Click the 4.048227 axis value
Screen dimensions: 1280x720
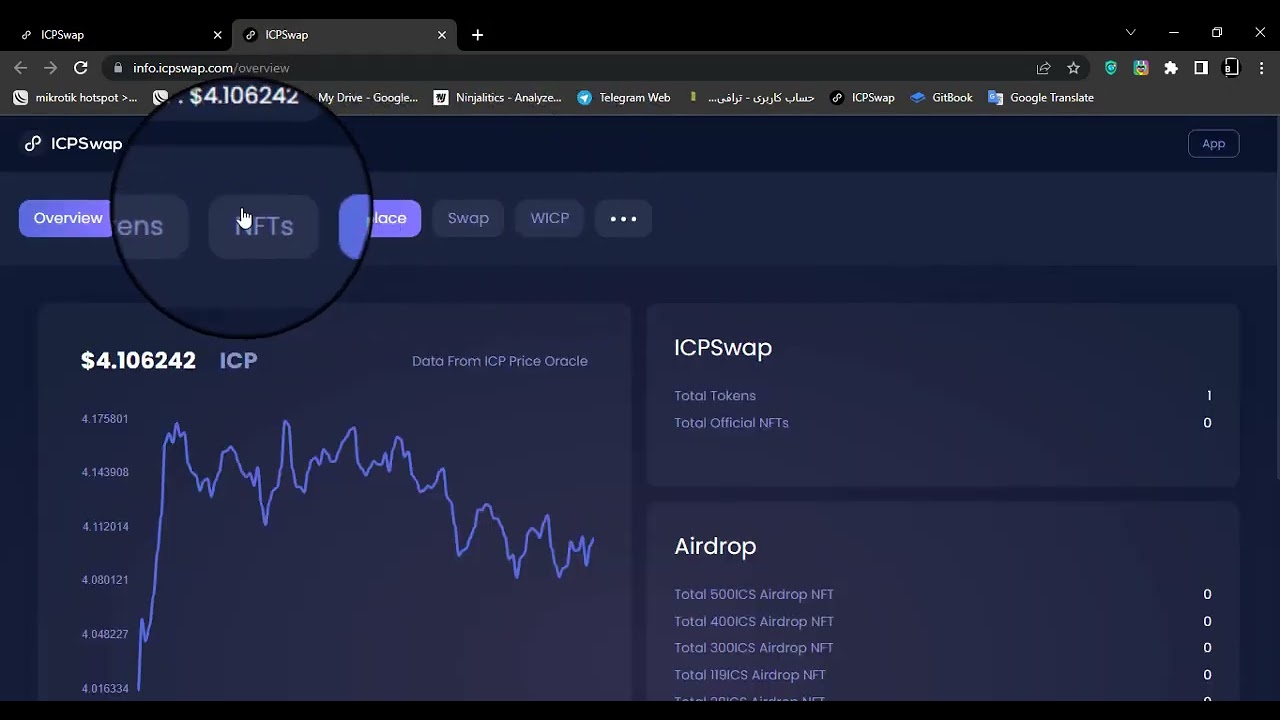tap(105, 634)
